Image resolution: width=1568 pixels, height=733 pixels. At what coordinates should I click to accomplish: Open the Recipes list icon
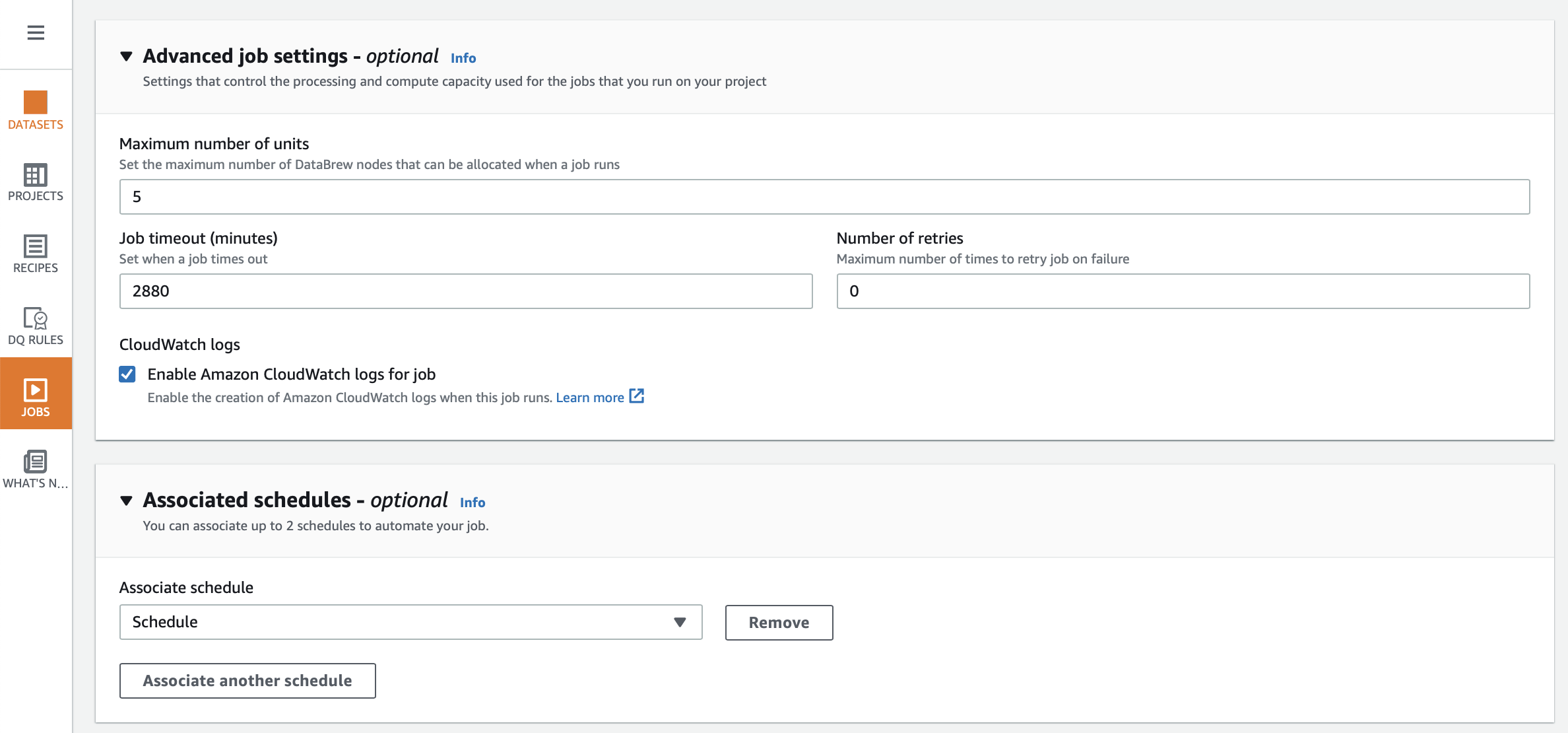tap(36, 246)
